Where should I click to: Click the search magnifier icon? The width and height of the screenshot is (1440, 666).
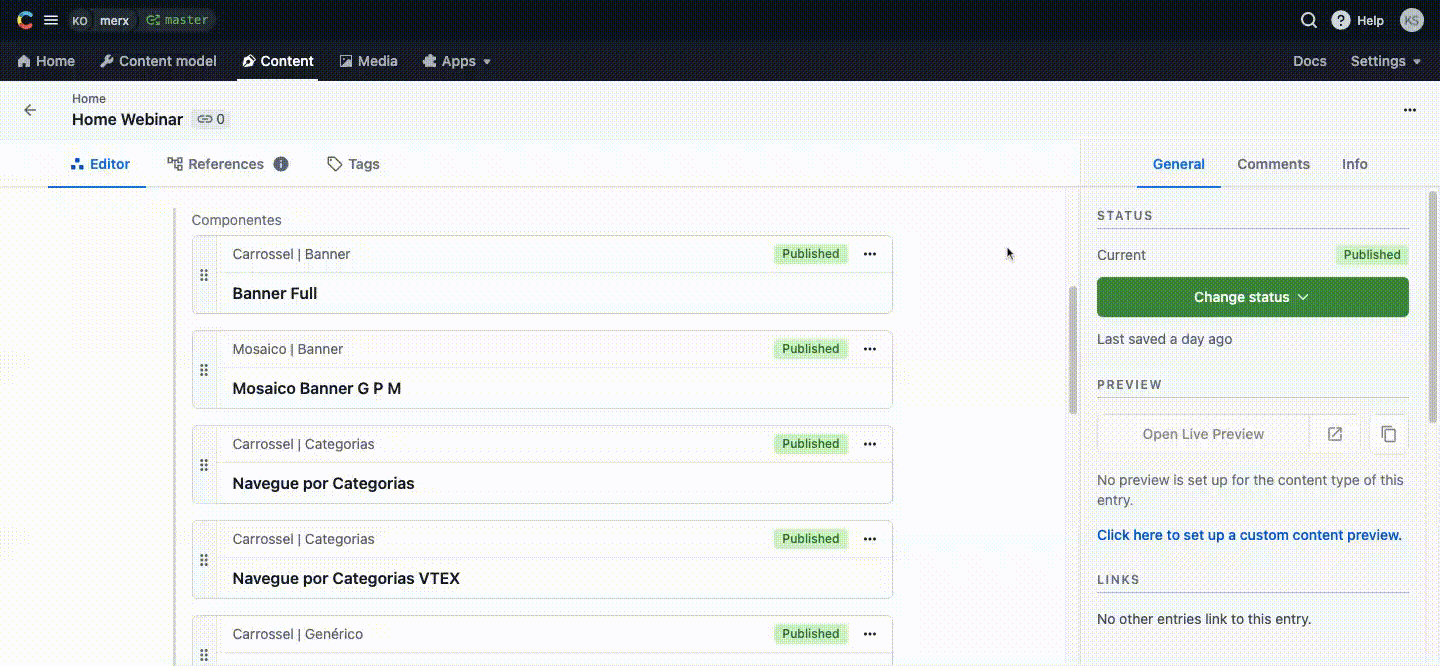pyautogui.click(x=1308, y=20)
